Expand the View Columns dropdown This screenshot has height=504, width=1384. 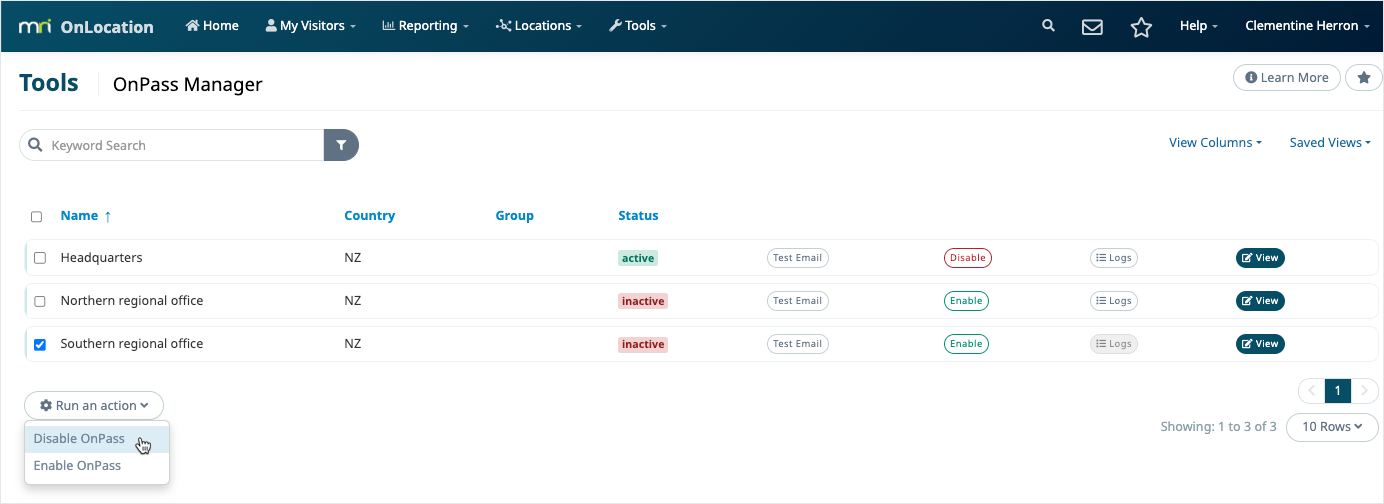pos(1215,143)
